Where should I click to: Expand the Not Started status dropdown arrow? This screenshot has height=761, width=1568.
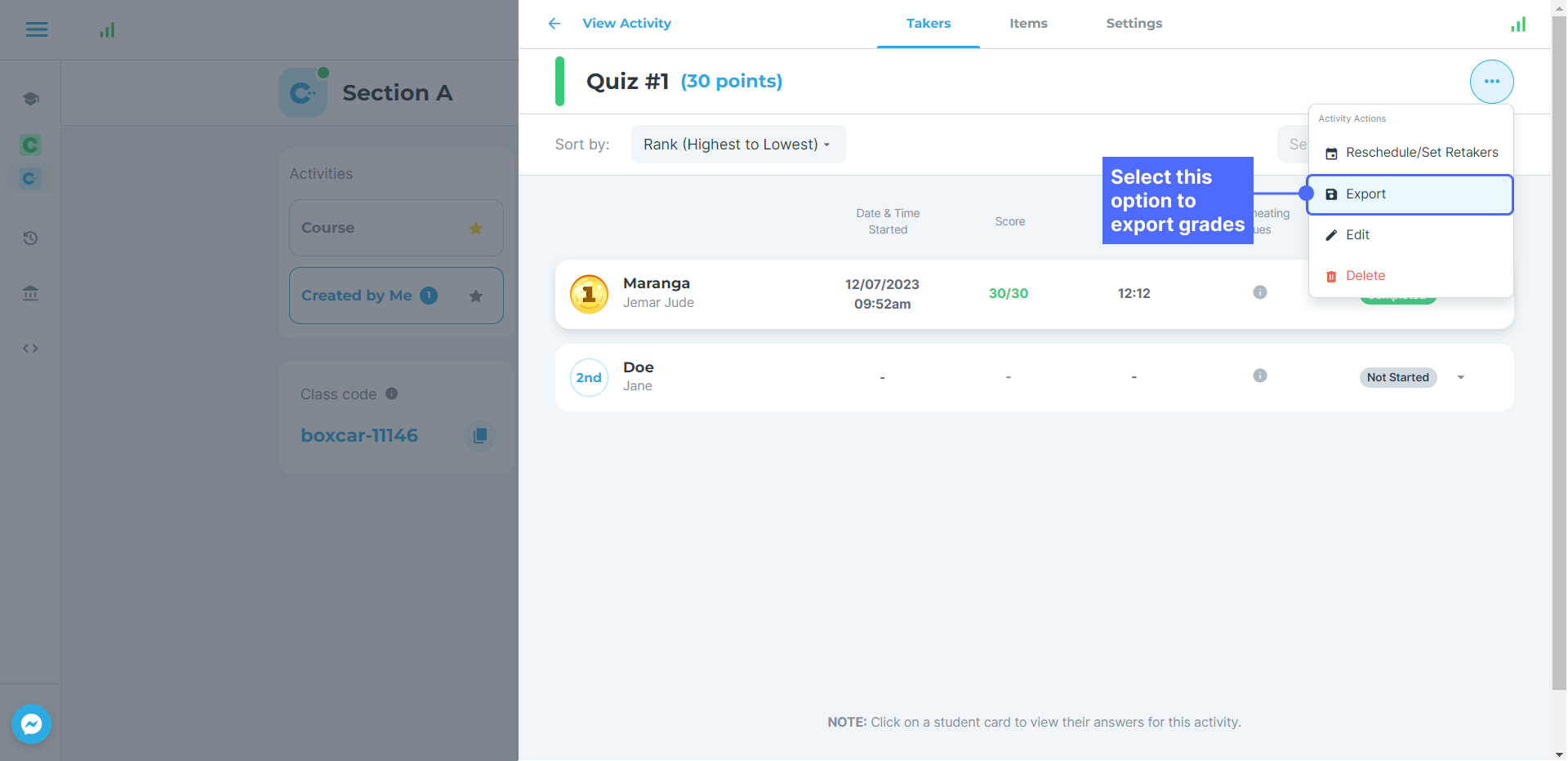(1461, 377)
